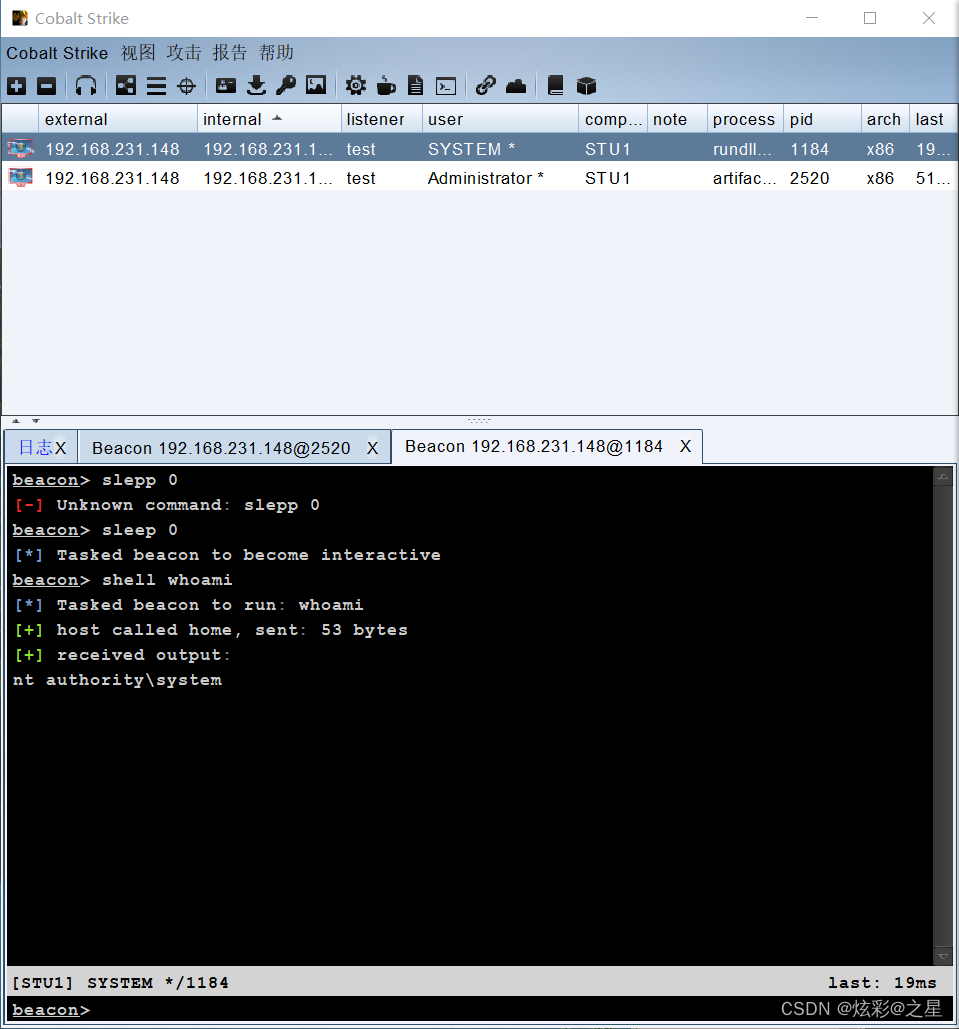The width and height of the screenshot is (959, 1029).
Task: Open scripted web delivery terminal icon
Action: [446, 86]
